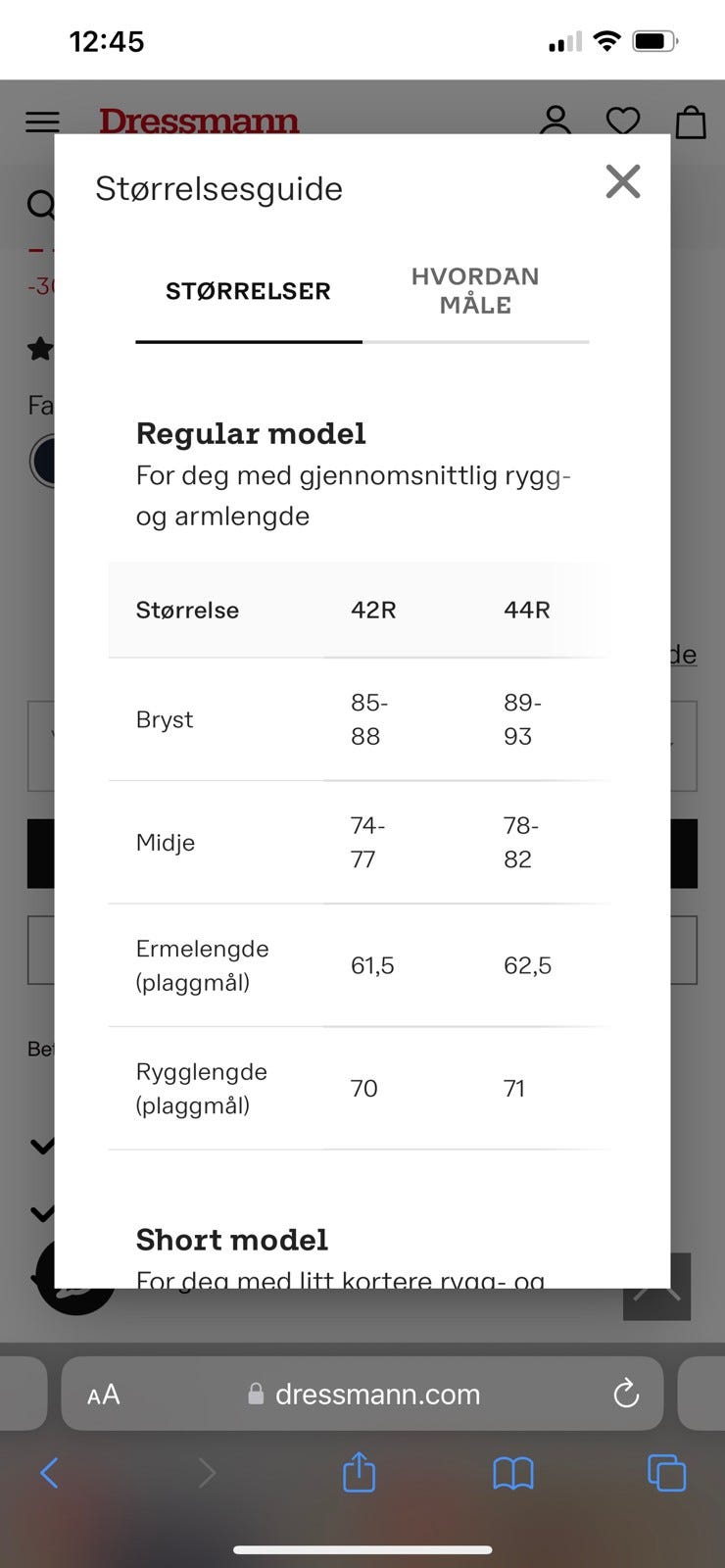Tap the Safari reload icon
Image resolution: width=725 pixels, height=1568 pixels.
coord(626,1394)
